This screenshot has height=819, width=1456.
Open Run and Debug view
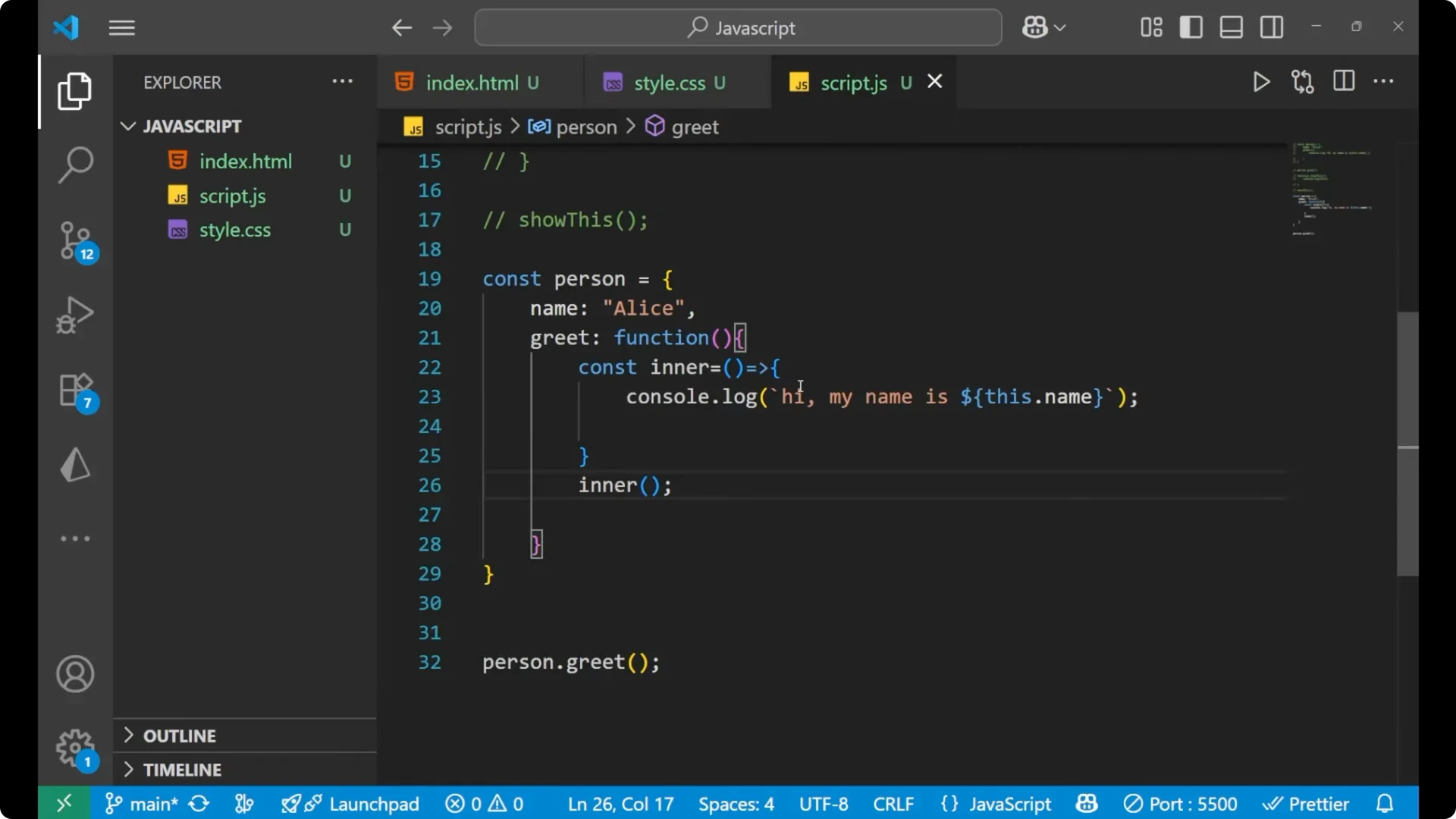[75, 314]
